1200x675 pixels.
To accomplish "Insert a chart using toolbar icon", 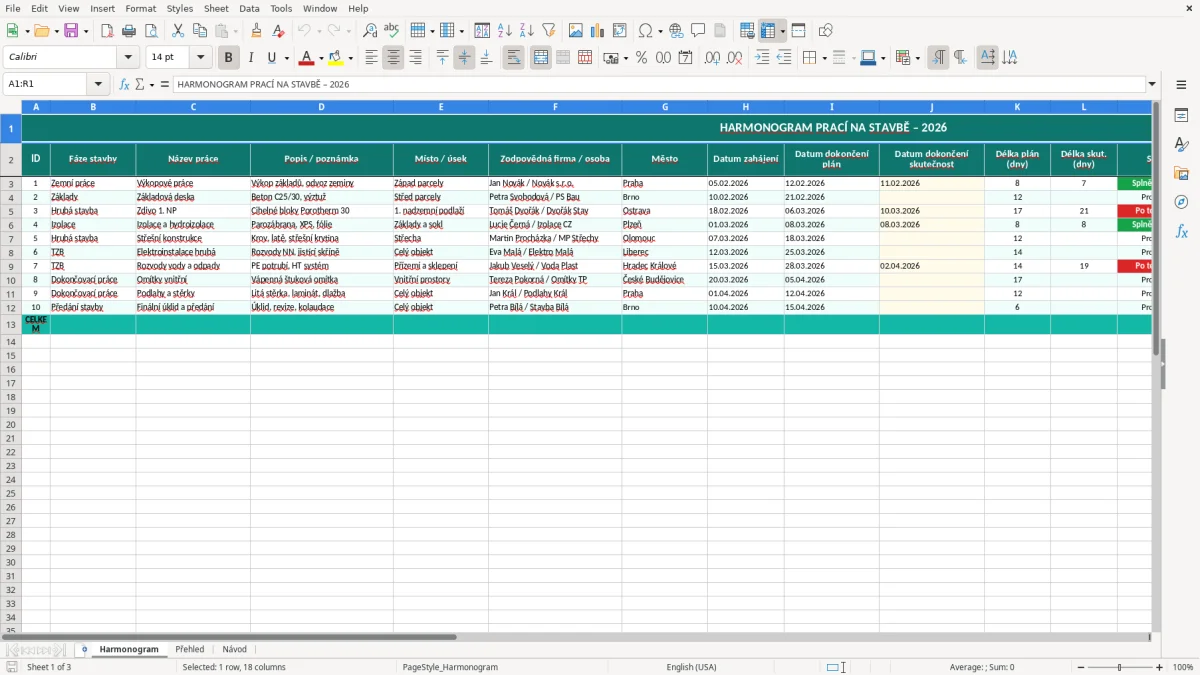I will tap(598, 31).
